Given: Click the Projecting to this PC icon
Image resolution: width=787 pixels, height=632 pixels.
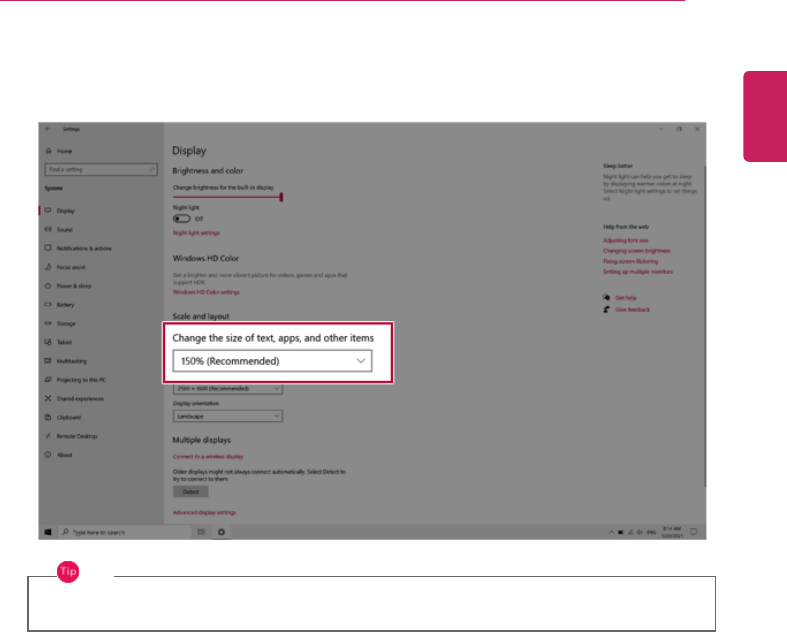Looking at the screenshot, I should [48, 380].
